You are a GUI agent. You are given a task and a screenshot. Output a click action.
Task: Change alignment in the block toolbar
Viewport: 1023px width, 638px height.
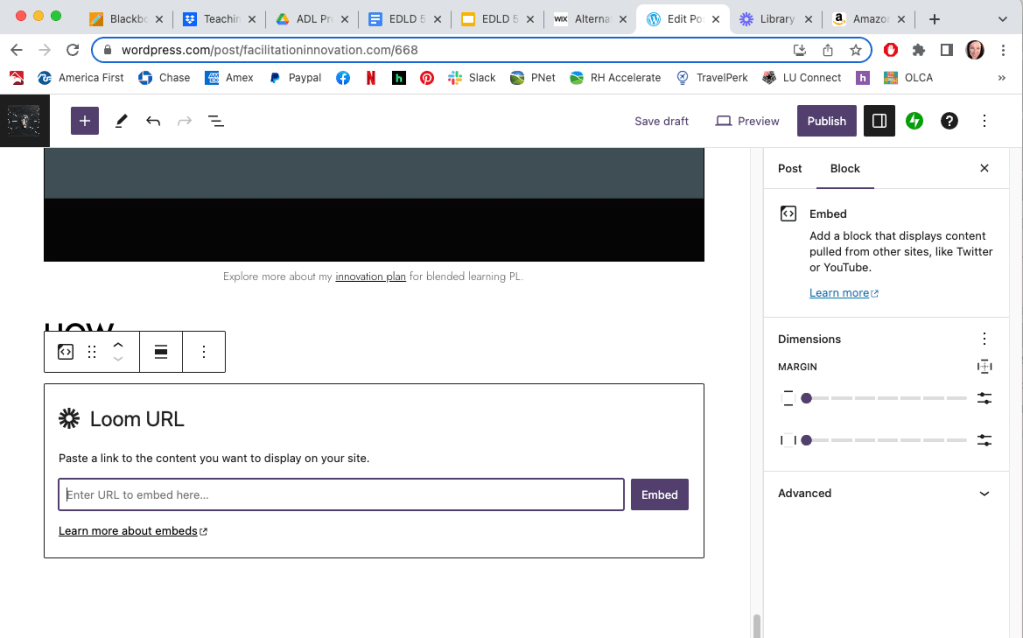click(161, 352)
